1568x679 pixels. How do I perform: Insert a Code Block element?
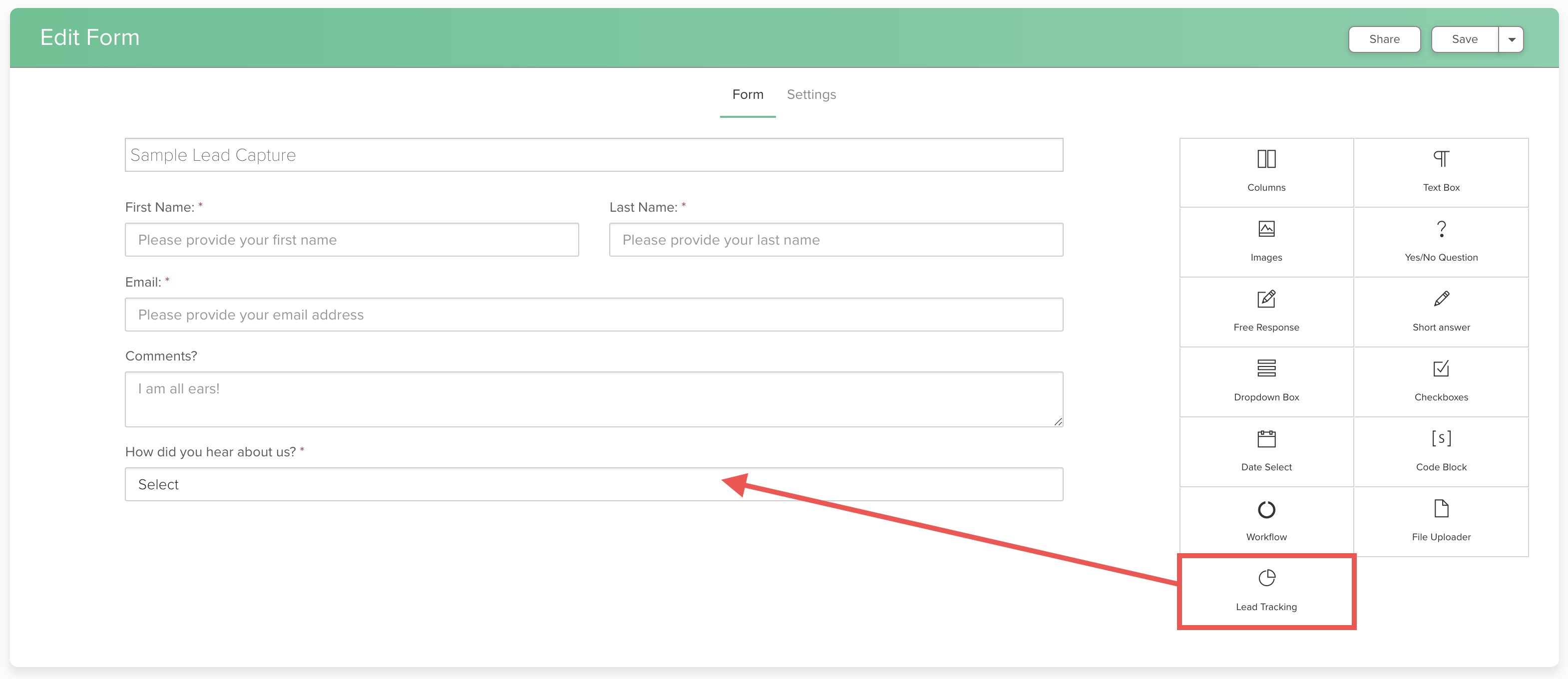[1441, 452]
